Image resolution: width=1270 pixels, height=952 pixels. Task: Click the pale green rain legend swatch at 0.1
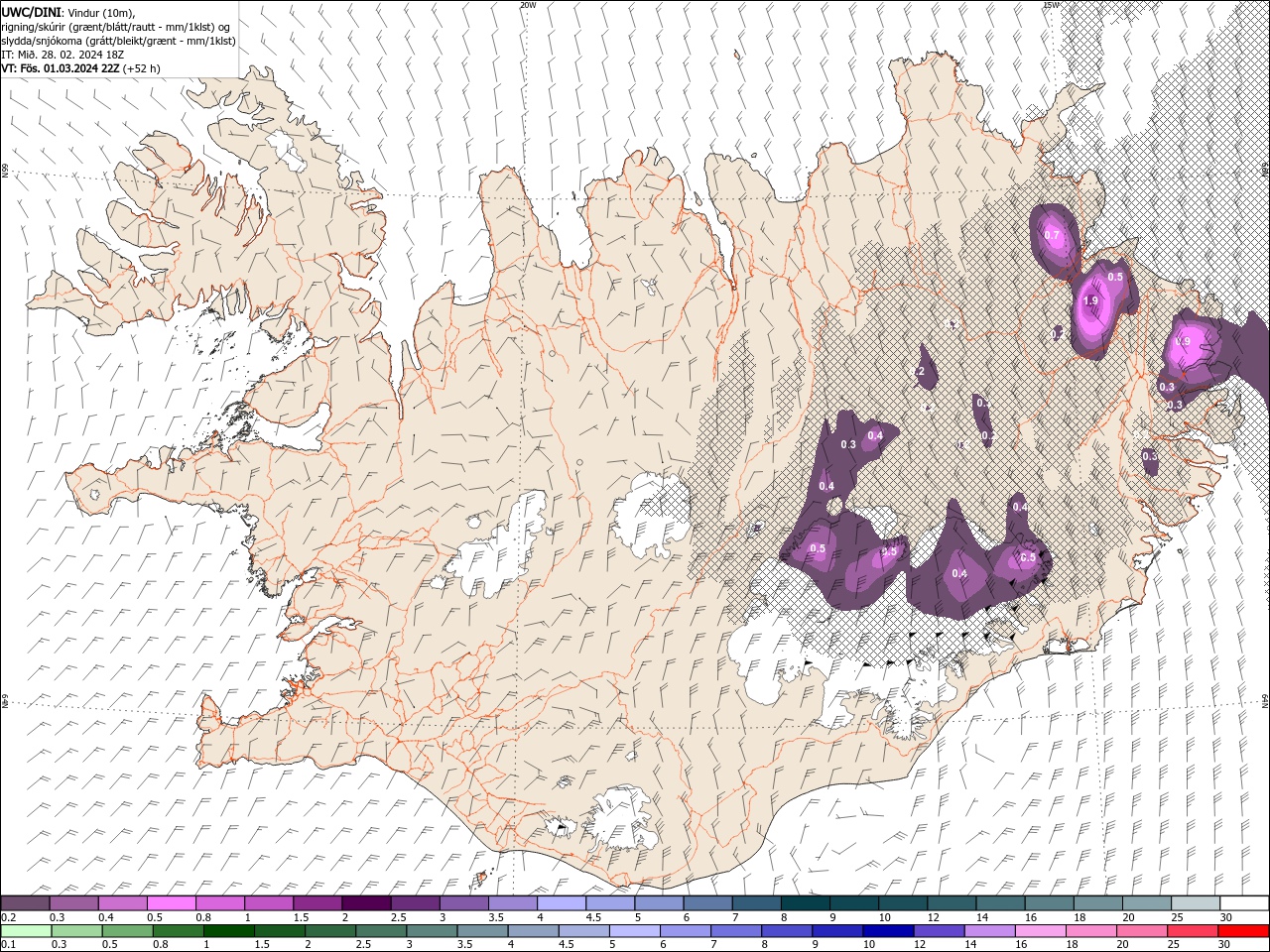[26, 931]
